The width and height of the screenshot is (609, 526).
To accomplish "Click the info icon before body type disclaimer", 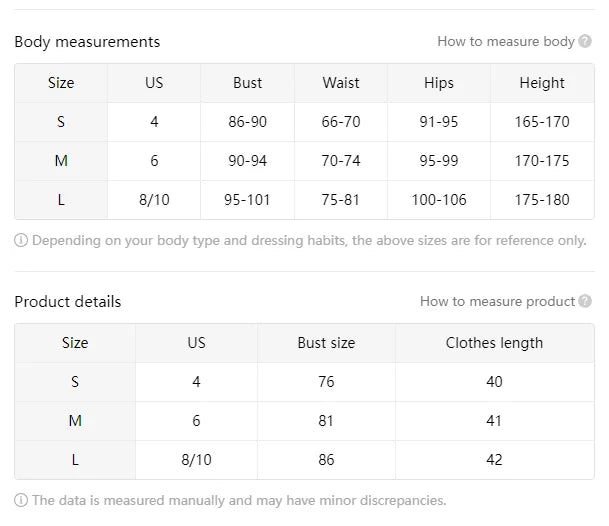I will (x=21, y=241).
